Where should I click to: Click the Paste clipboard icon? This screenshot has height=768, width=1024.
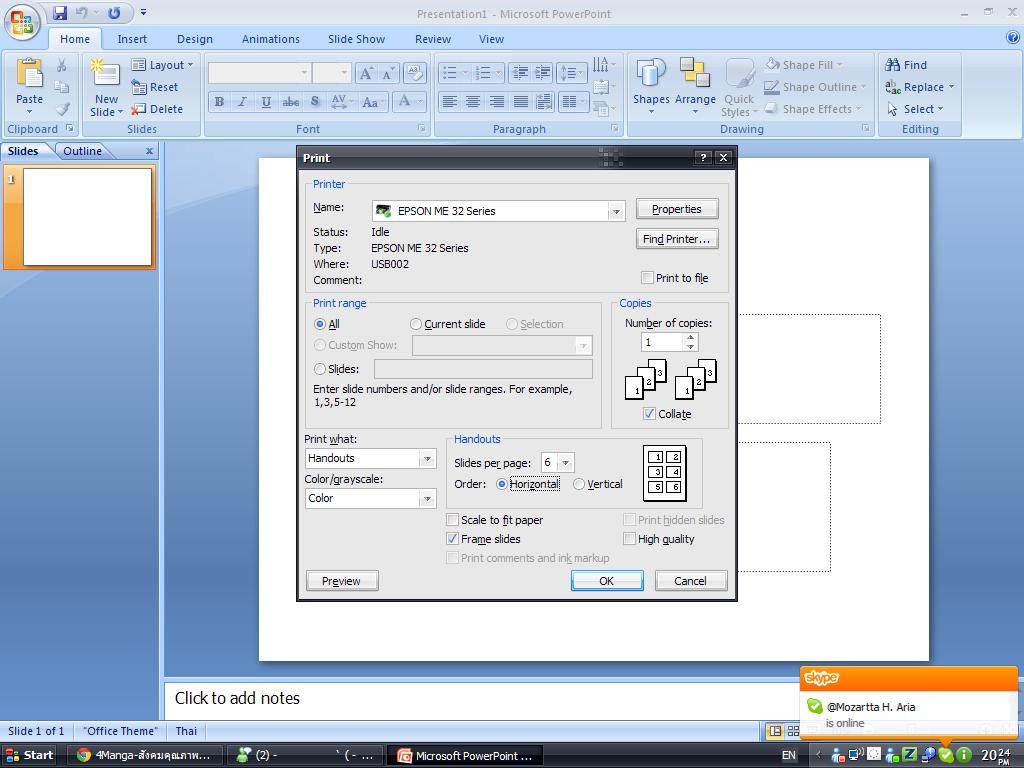coord(29,73)
